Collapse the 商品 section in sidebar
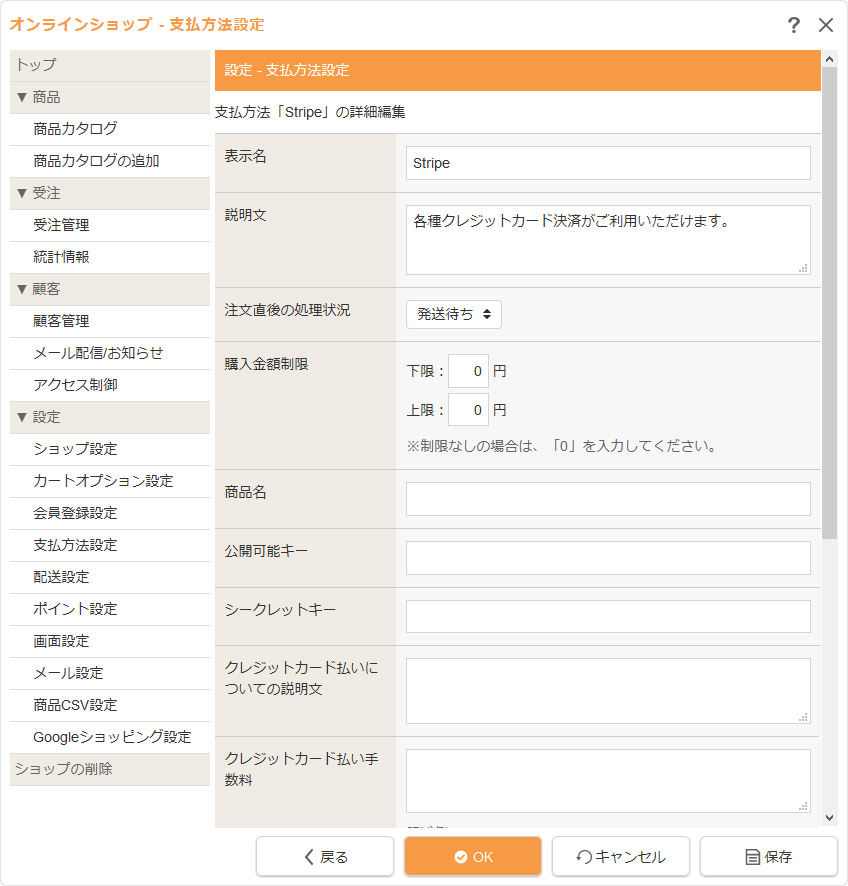 pyautogui.click(x=39, y=97)
